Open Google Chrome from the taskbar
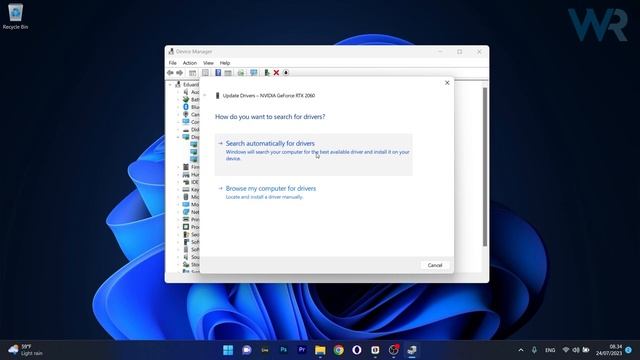The width and height of the screenshot is (640, 360). (338, 350)
